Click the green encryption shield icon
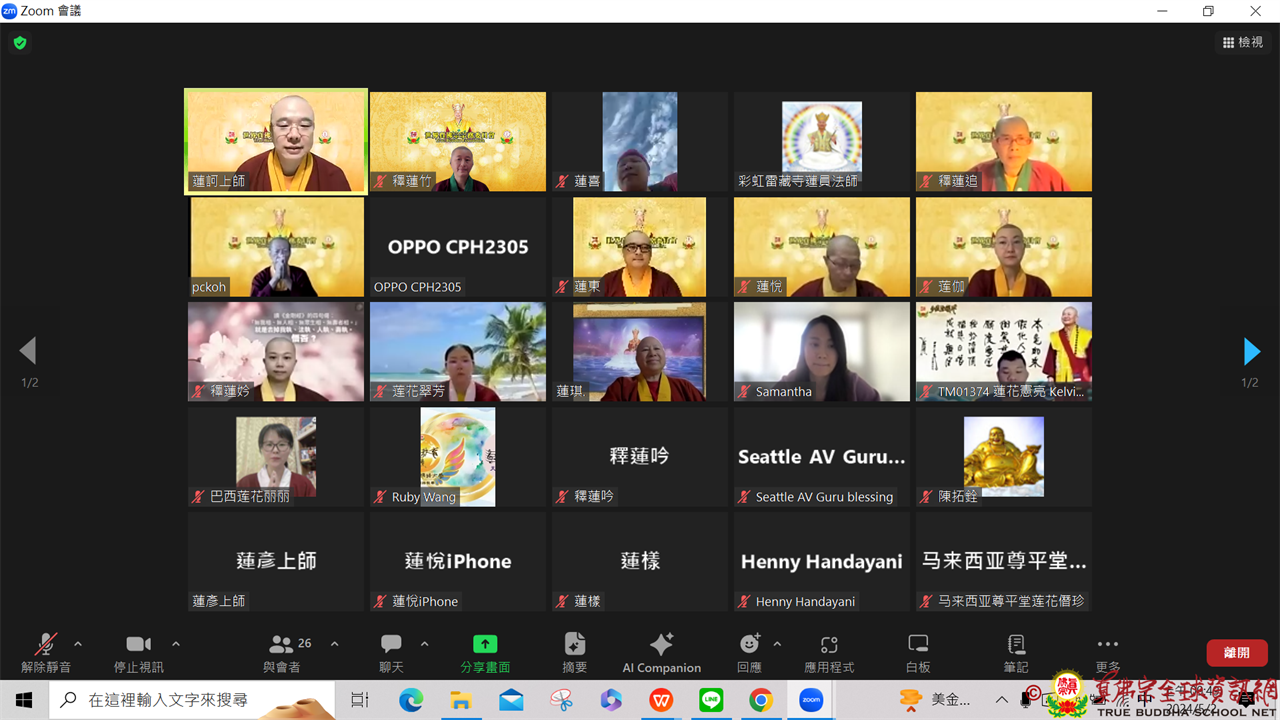 tap(20, 43)
